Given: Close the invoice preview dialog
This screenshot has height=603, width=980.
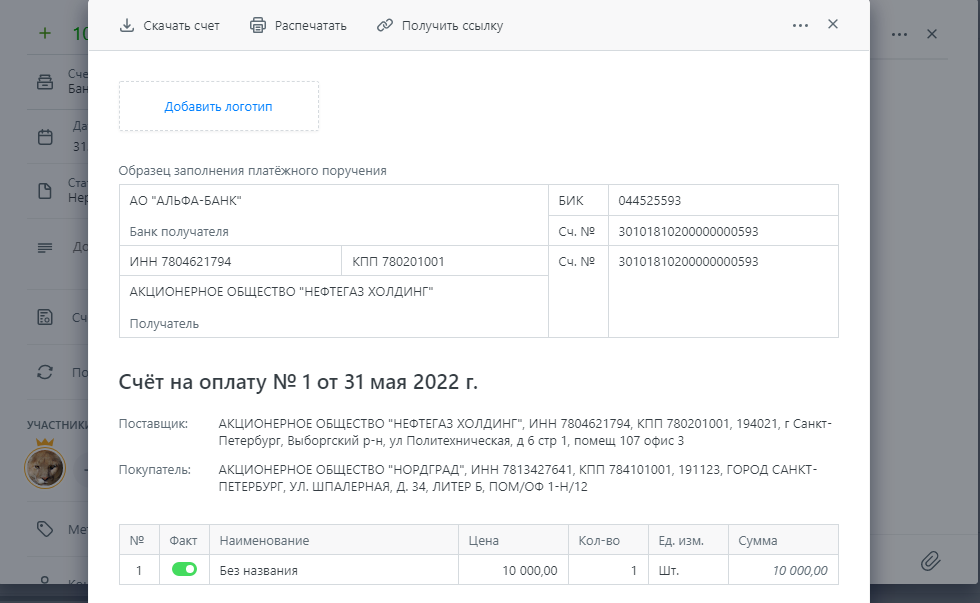Looking at the screenshot, I should tap(832, 24).
